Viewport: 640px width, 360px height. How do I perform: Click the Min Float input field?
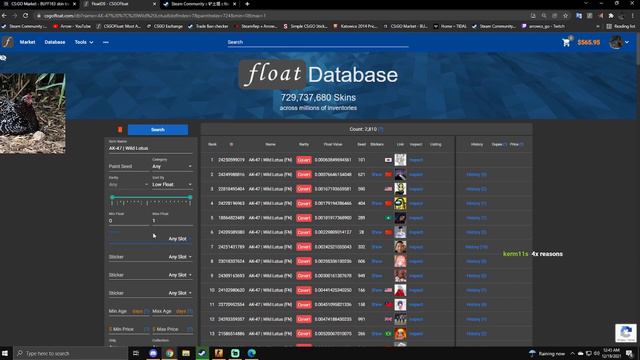128,220
